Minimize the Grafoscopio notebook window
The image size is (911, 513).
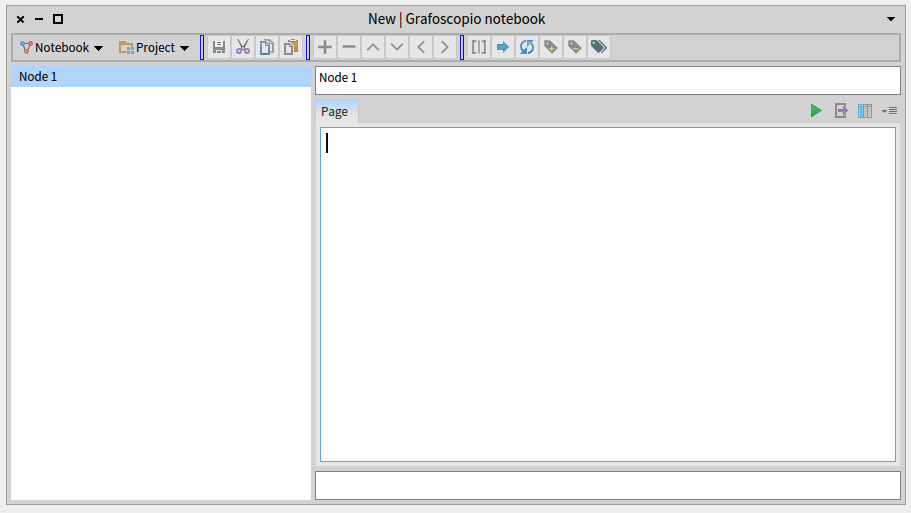click(x=39, y=19)
